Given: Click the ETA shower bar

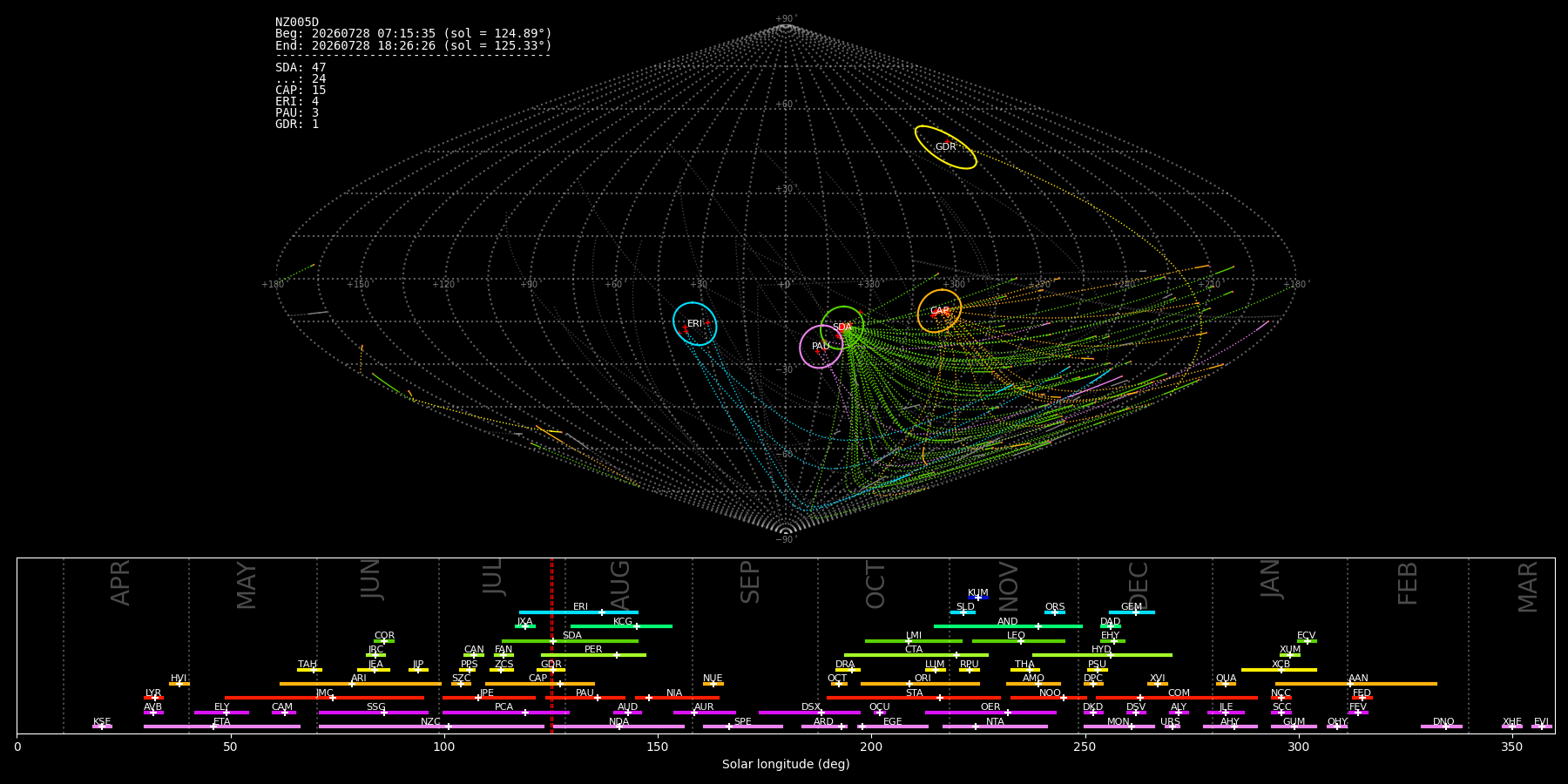Looking at the screenshot, I should [222, 727].
